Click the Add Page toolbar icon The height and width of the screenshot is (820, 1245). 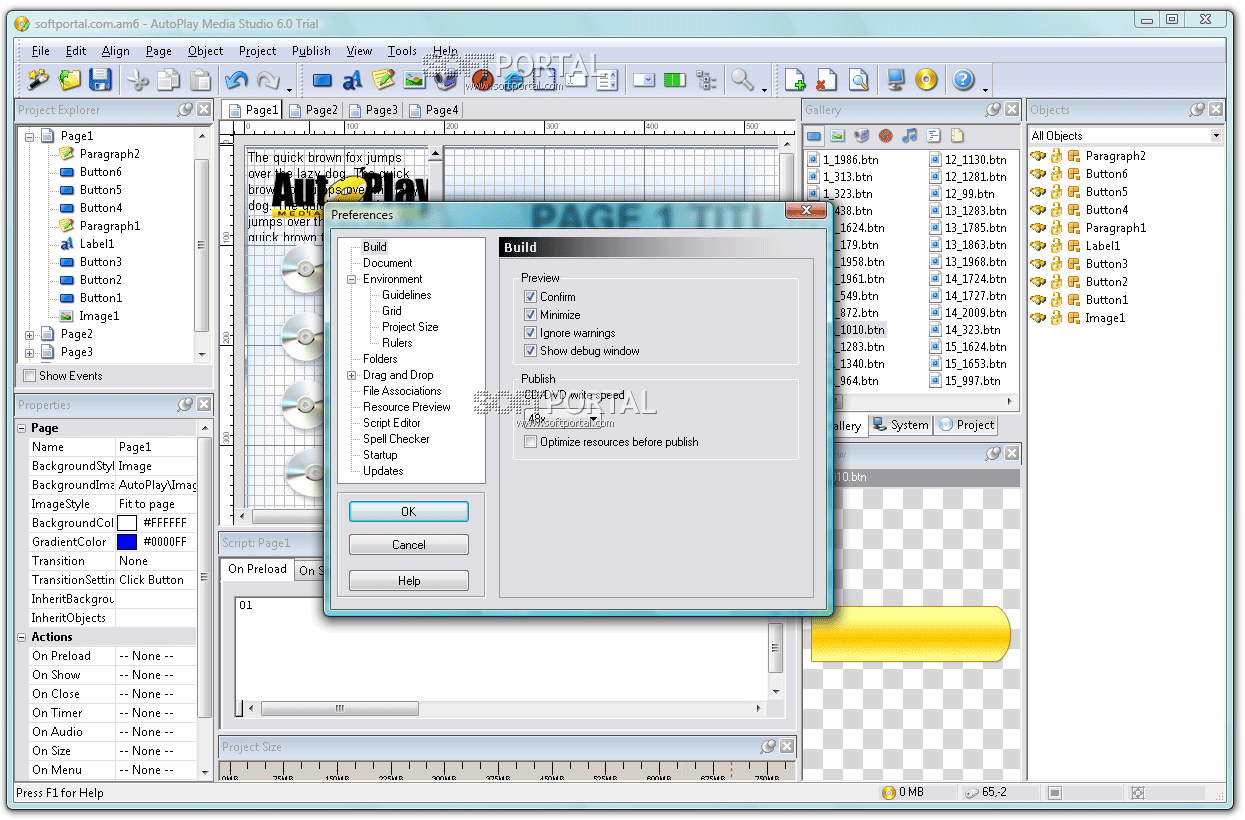(x=796, y=80)
